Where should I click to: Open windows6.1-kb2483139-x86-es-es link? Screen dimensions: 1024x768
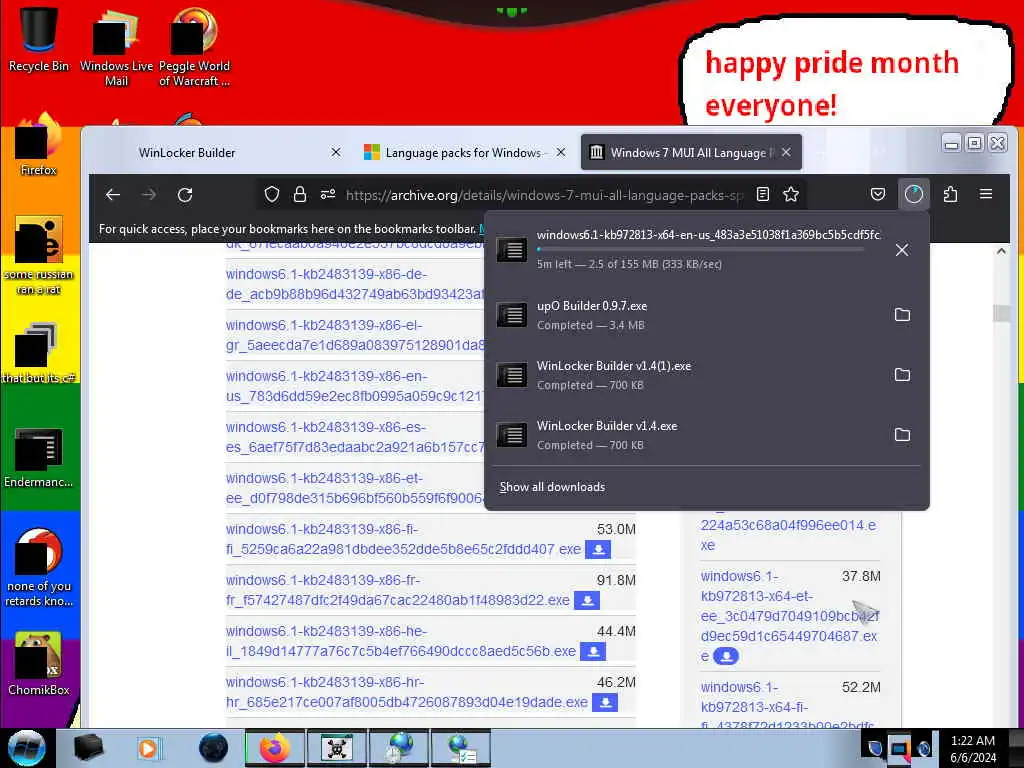[356, 437]
